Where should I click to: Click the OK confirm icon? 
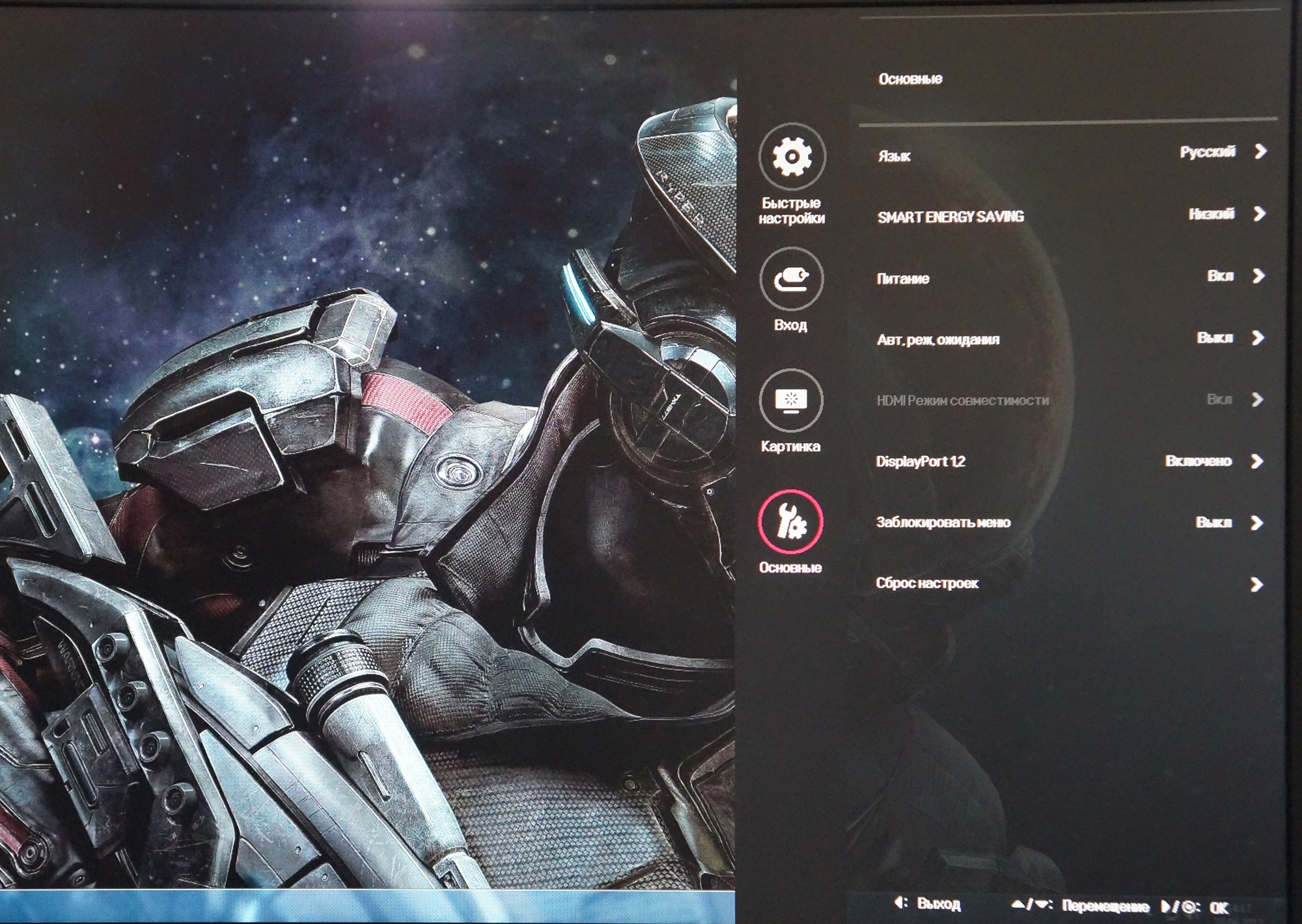[x=1179, y=906]
